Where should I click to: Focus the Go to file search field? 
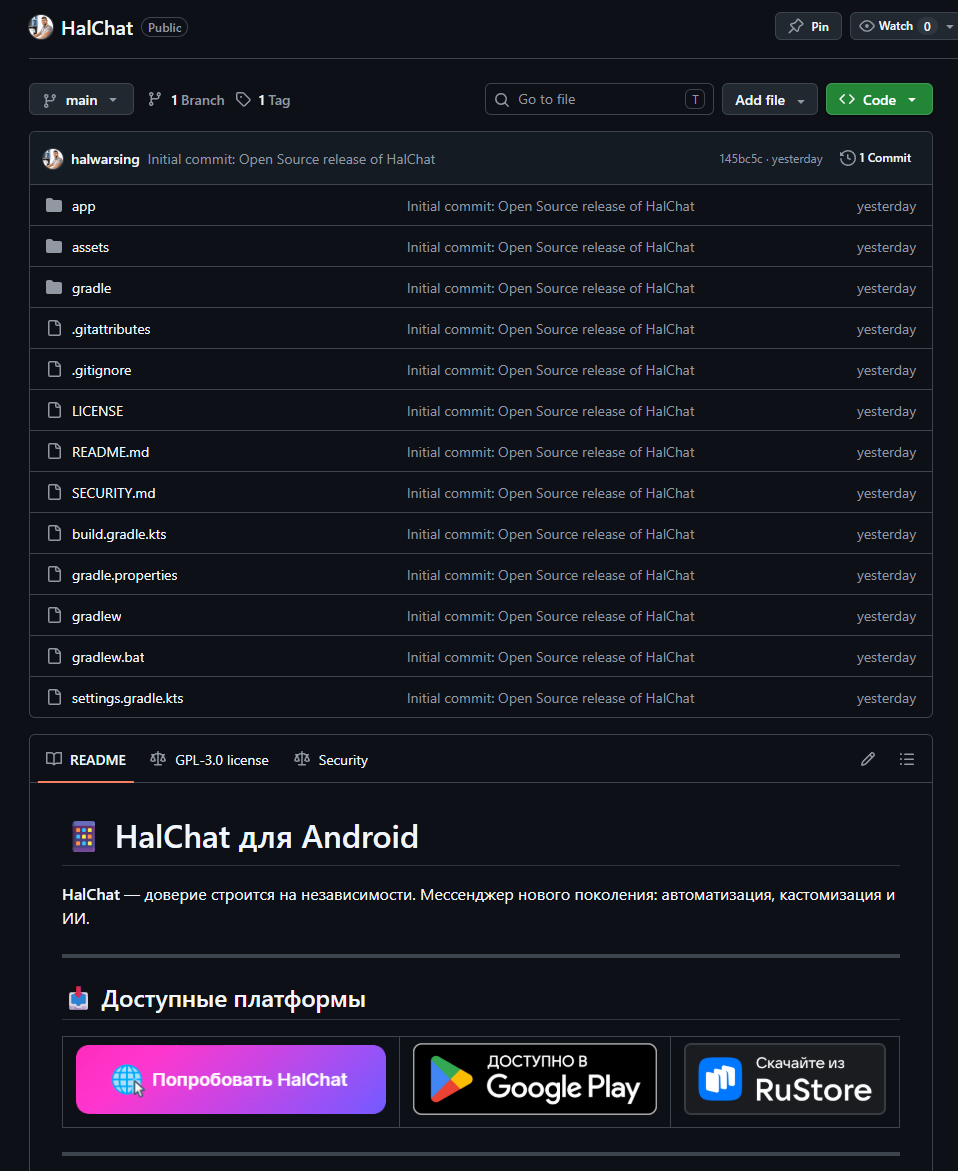(599, 99)
